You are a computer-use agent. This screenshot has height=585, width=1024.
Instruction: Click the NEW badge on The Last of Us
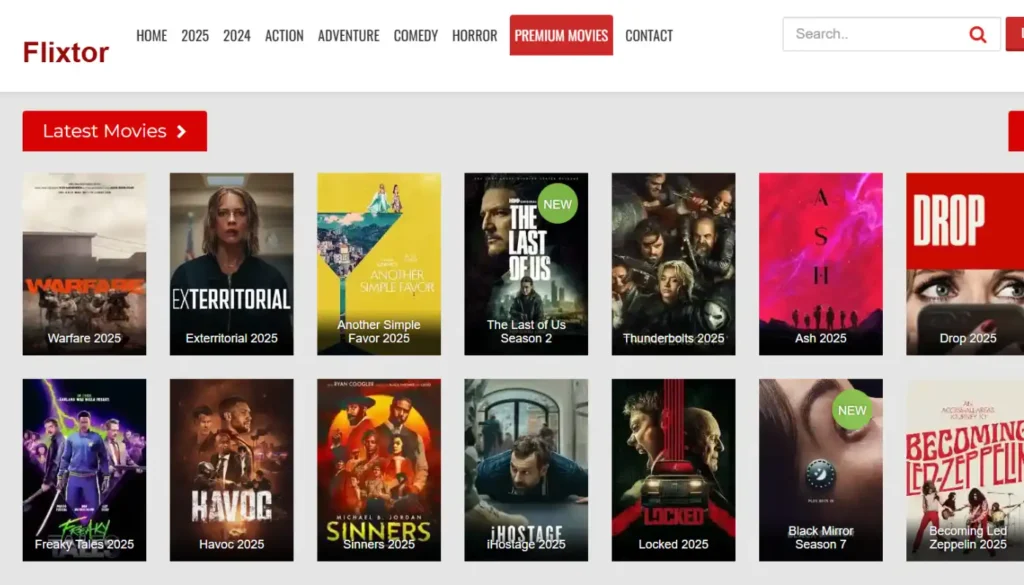click(557, 204)
